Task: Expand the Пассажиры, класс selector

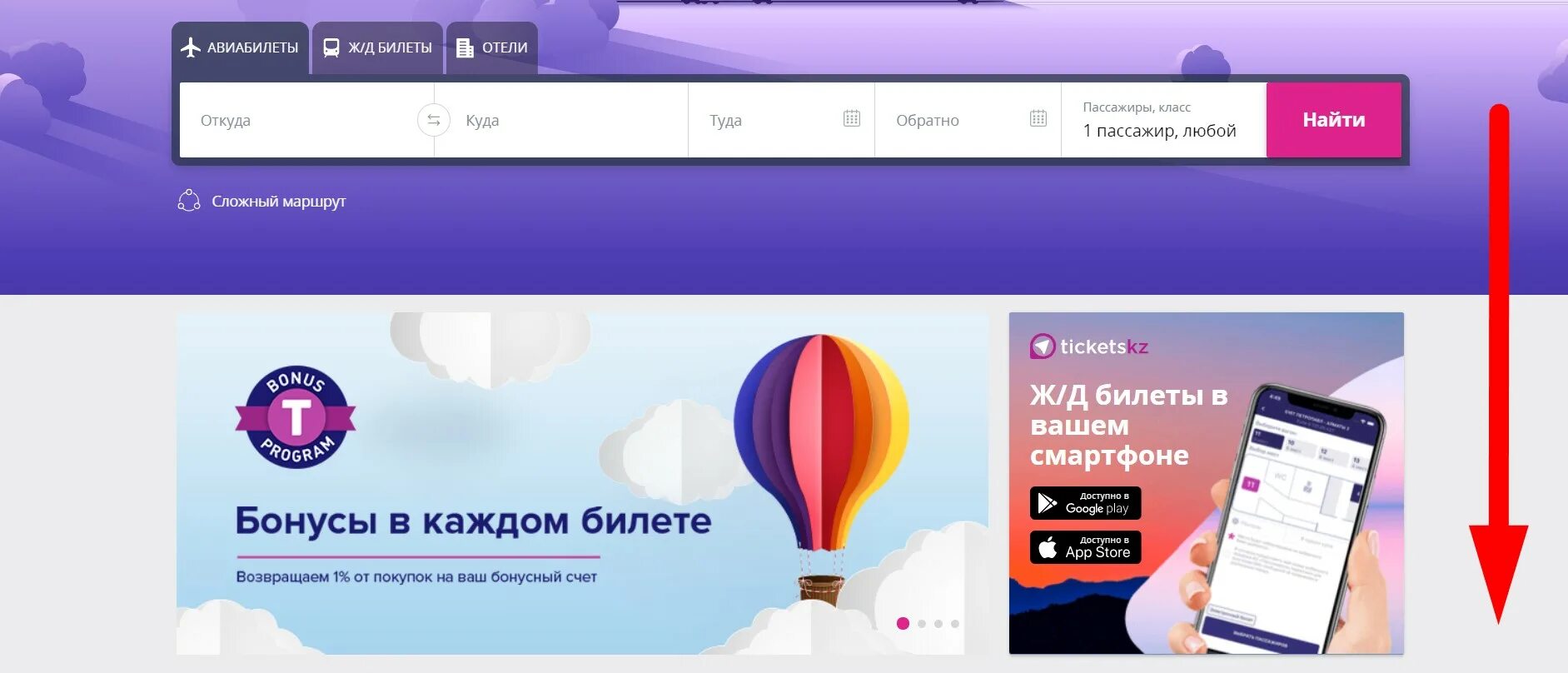Action: [x=1163, y=120]
